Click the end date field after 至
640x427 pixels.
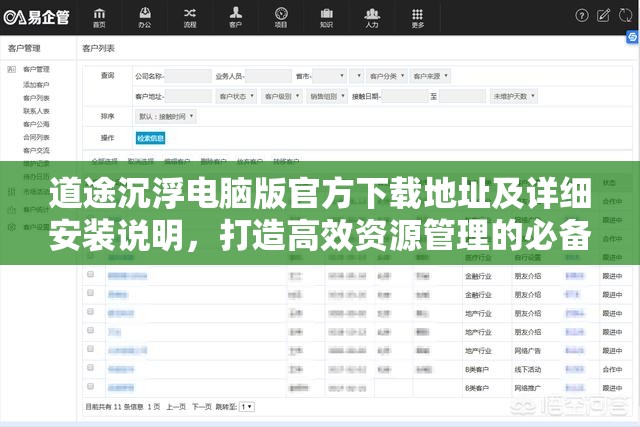point(462,96)
